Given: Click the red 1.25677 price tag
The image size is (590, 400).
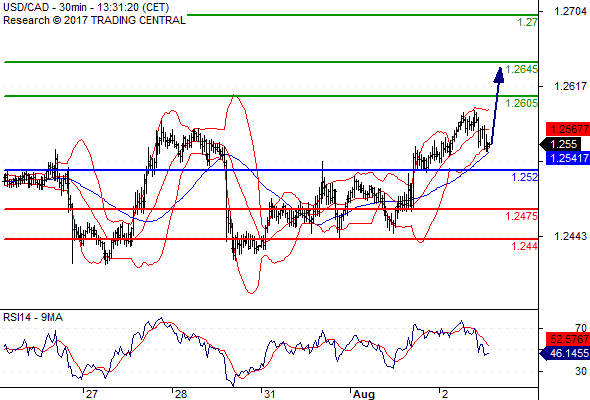Looking at the screenshot, I should (568, 129).
